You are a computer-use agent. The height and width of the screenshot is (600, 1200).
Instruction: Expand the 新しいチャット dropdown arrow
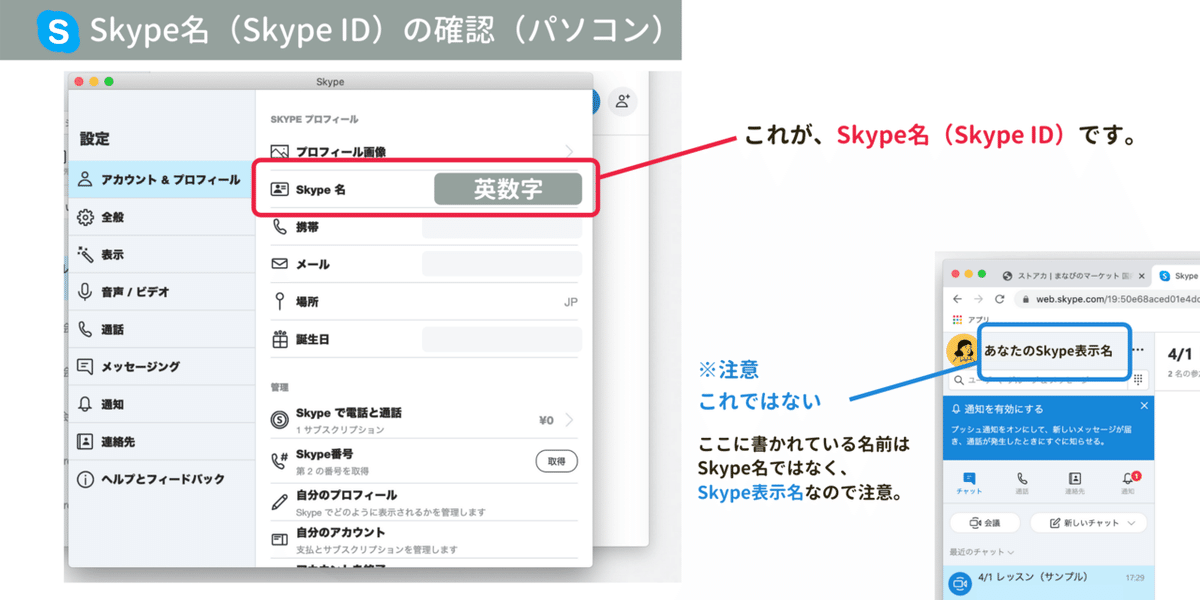coord(1132,523)
